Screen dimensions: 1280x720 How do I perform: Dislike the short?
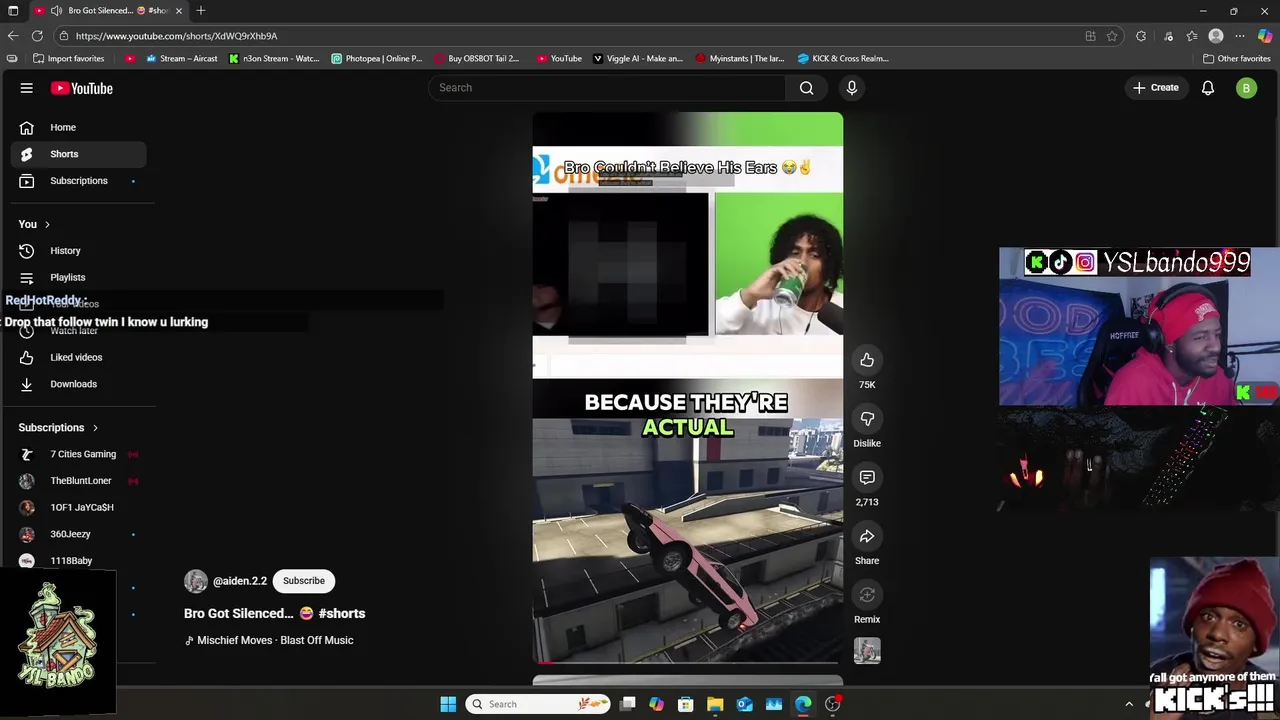click(867, 419)
